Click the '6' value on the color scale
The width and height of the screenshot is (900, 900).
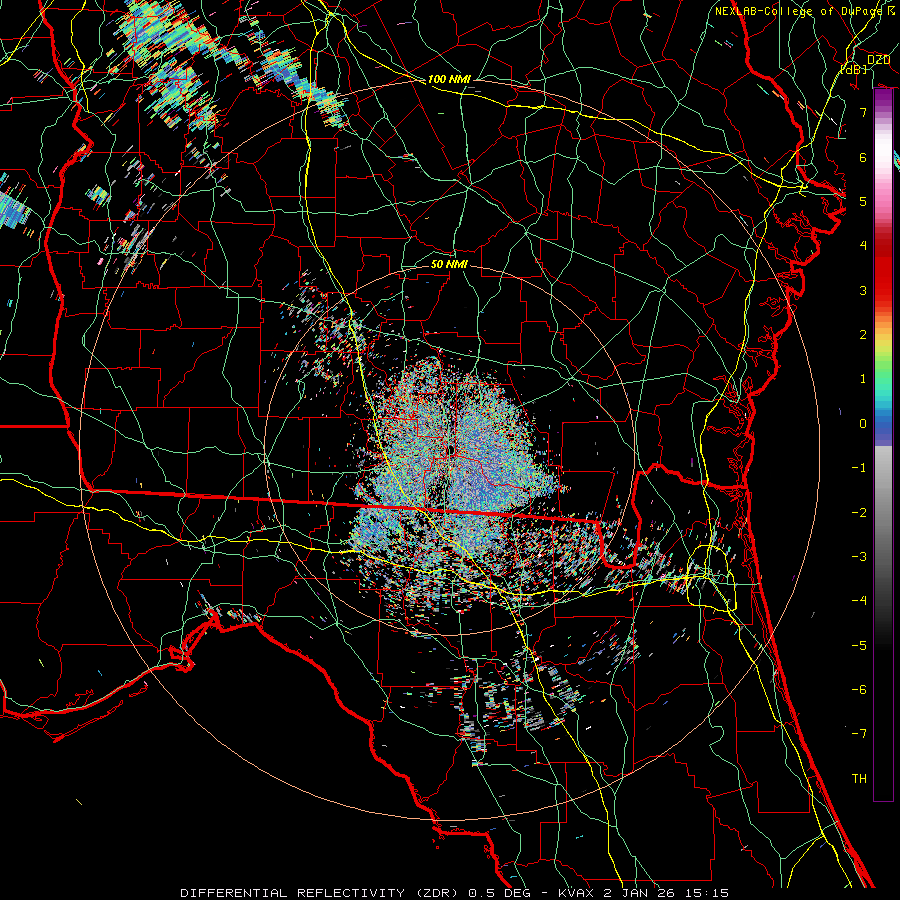point(863,157)
